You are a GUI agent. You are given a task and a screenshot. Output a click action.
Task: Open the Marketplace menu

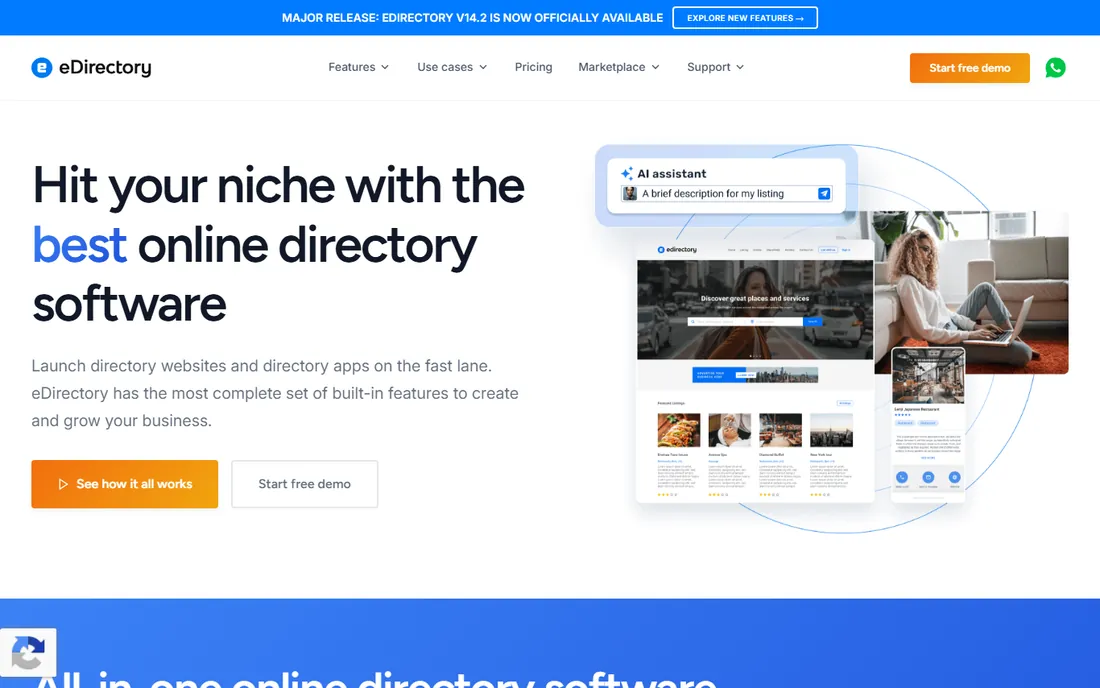click(x=619, y=67)
